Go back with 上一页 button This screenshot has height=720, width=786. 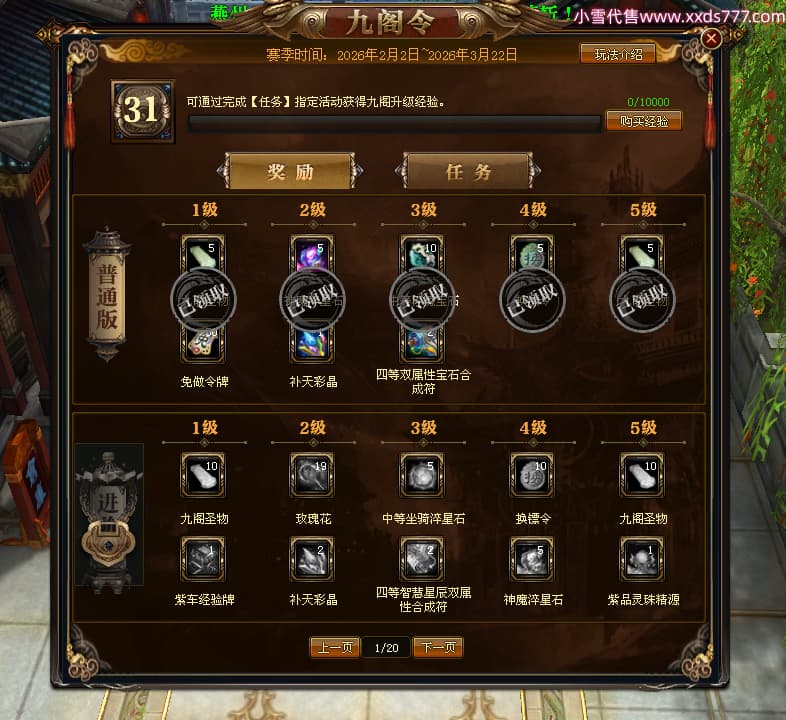tap(335, 647)
